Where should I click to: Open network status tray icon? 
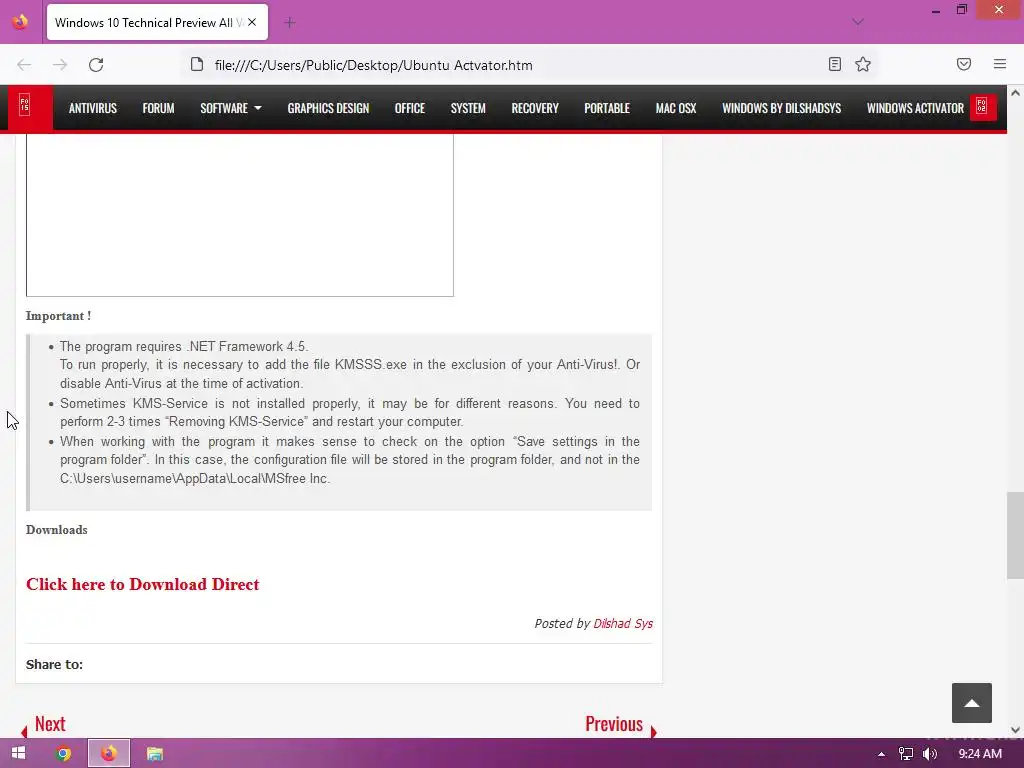click(906, 754)
